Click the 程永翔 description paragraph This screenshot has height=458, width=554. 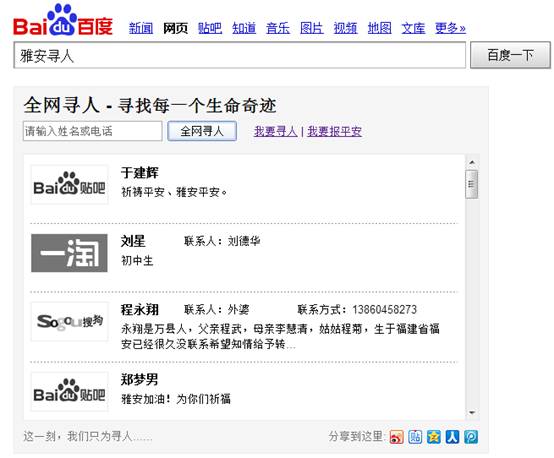[281, 336]
